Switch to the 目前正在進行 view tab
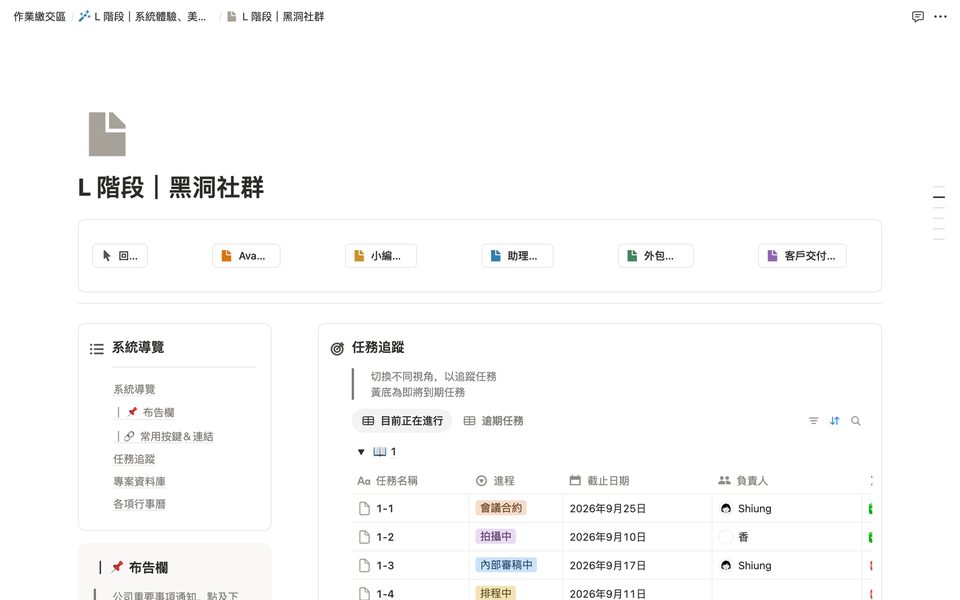This screenshot has width=960, height=600. pyautogui.click(x=402, y=421)
